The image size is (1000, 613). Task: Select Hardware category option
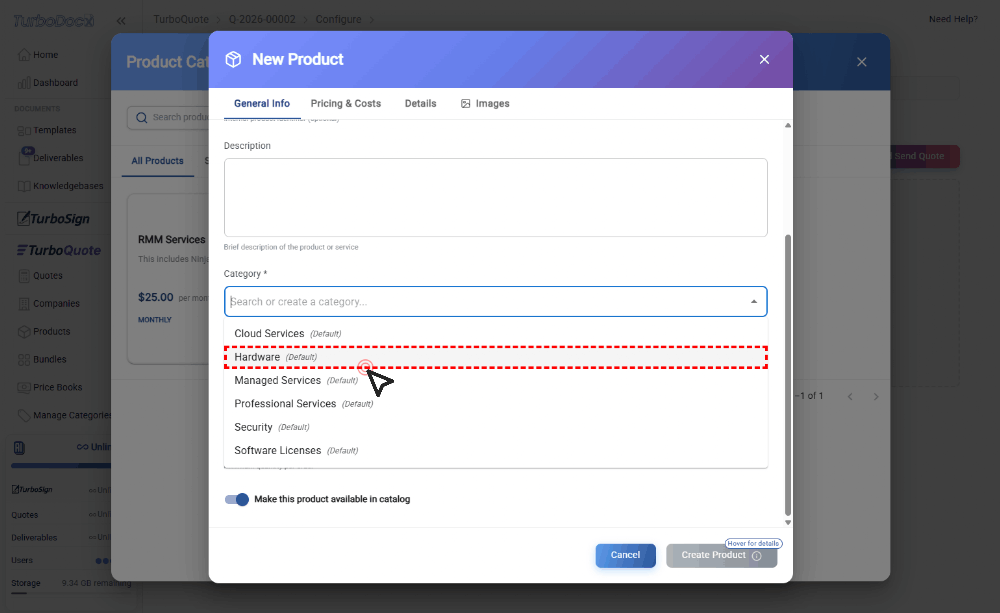coord(496,357)
